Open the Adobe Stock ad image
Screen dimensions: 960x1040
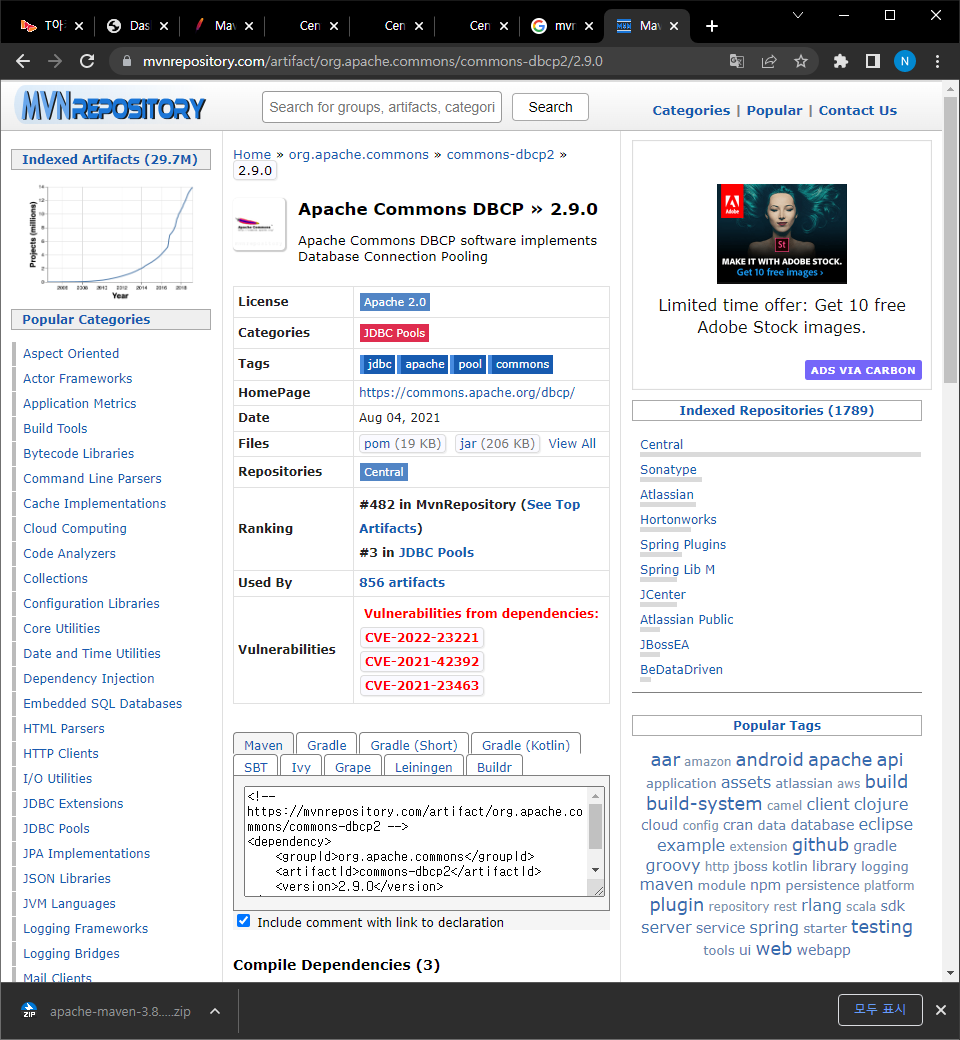[x=782, y=233]
